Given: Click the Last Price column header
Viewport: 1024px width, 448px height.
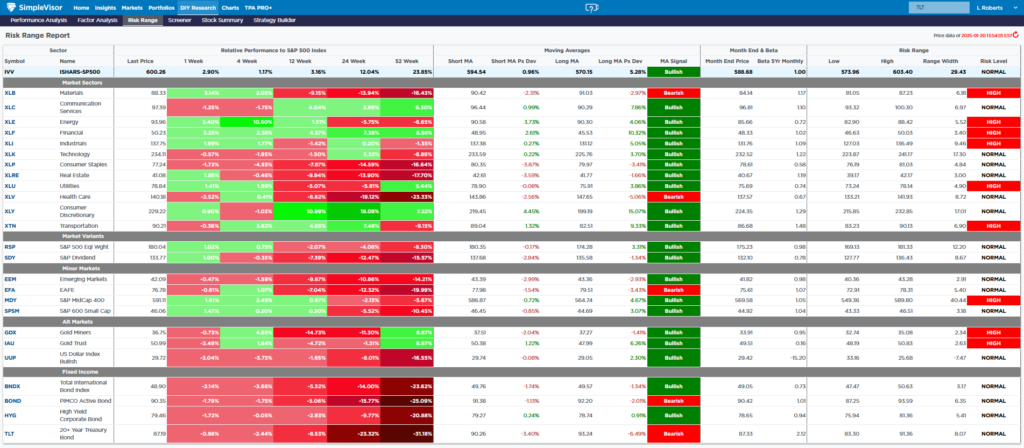Looking at the screenshot, I should click(x=140, y=61).
